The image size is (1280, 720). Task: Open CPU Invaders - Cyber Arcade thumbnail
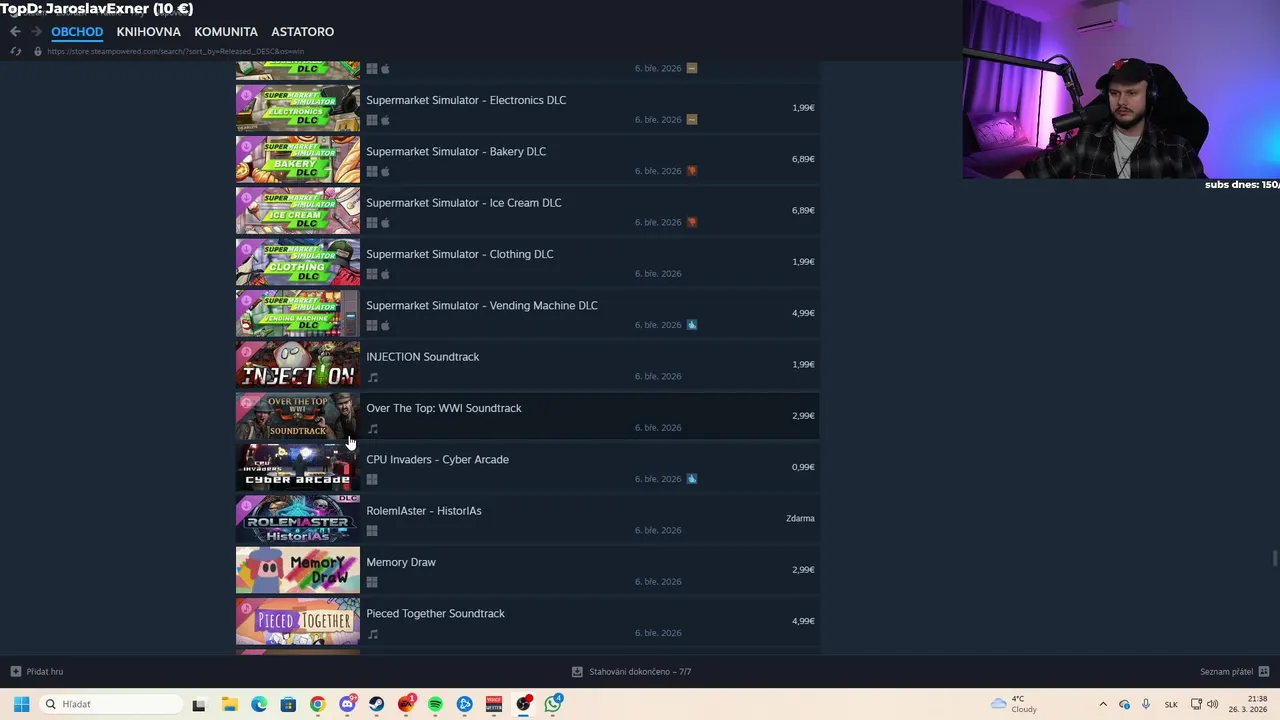pos(297,467)
